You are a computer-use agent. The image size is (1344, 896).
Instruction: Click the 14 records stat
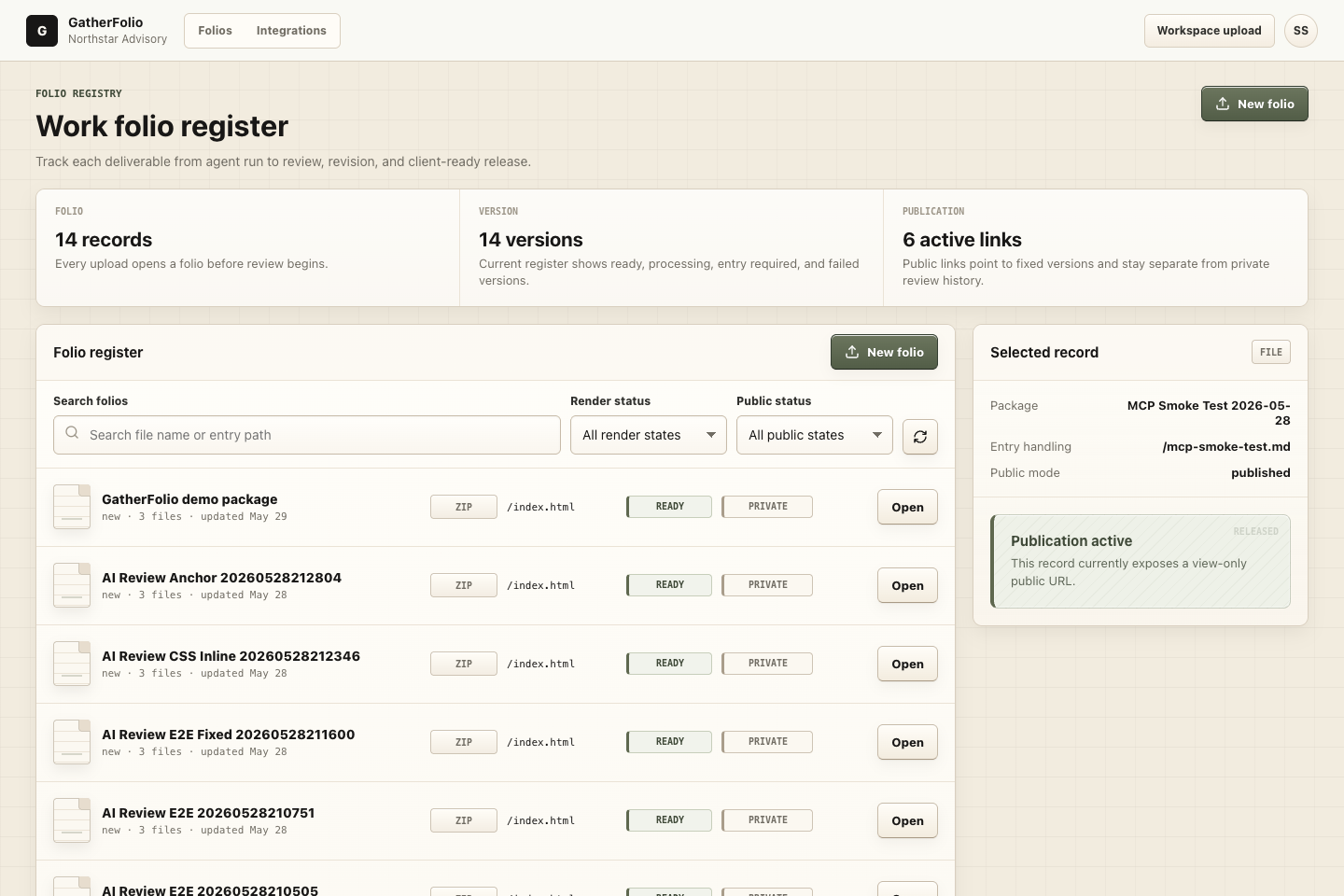[x=104, y=240]
